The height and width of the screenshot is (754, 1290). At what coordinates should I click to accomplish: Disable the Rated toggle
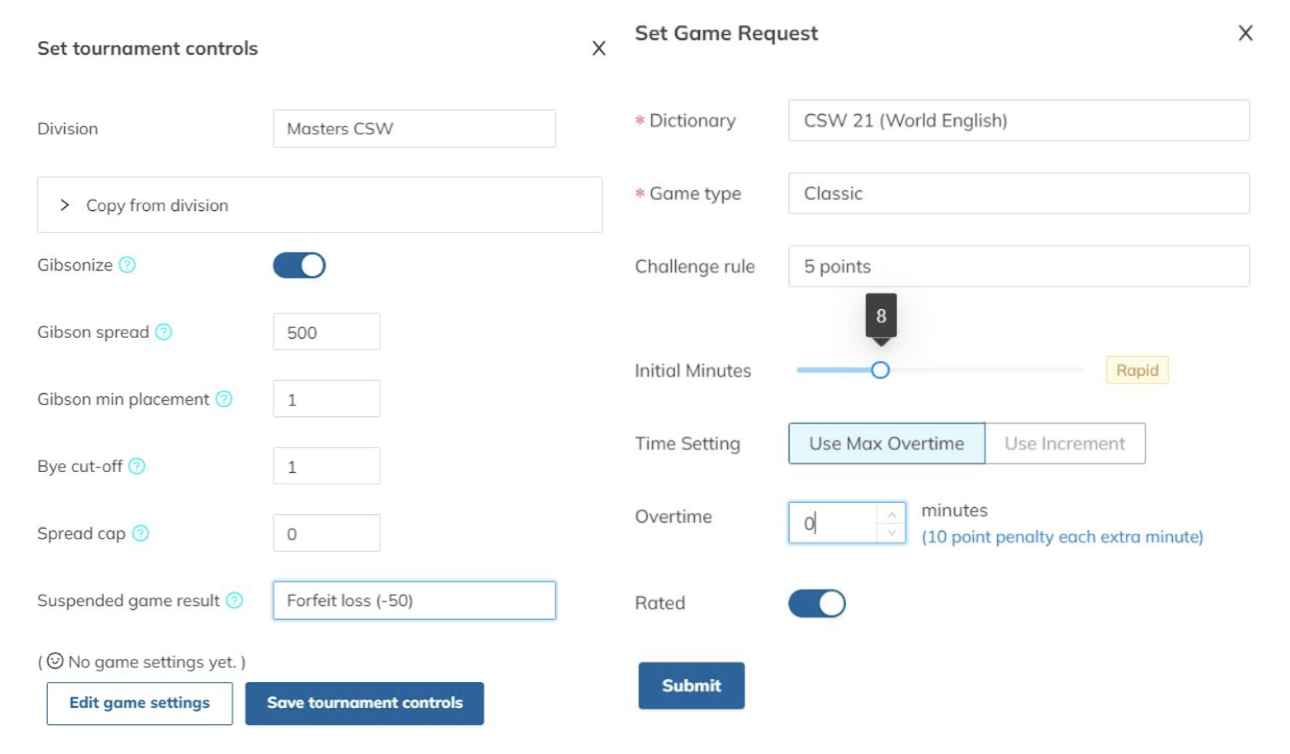point(816,603)
